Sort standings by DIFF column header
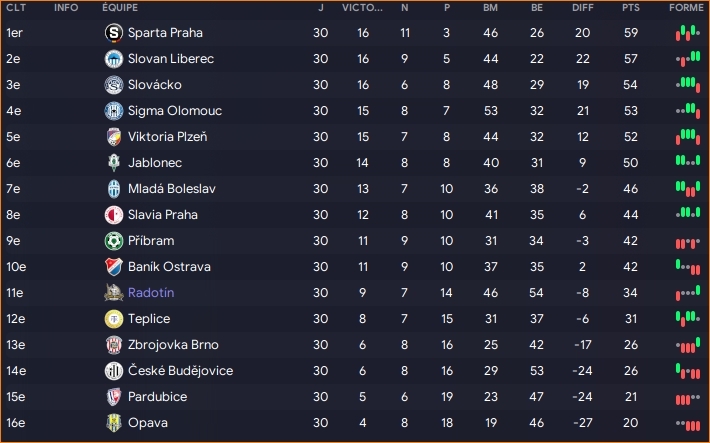710x443 pixels. click(583, 8)
